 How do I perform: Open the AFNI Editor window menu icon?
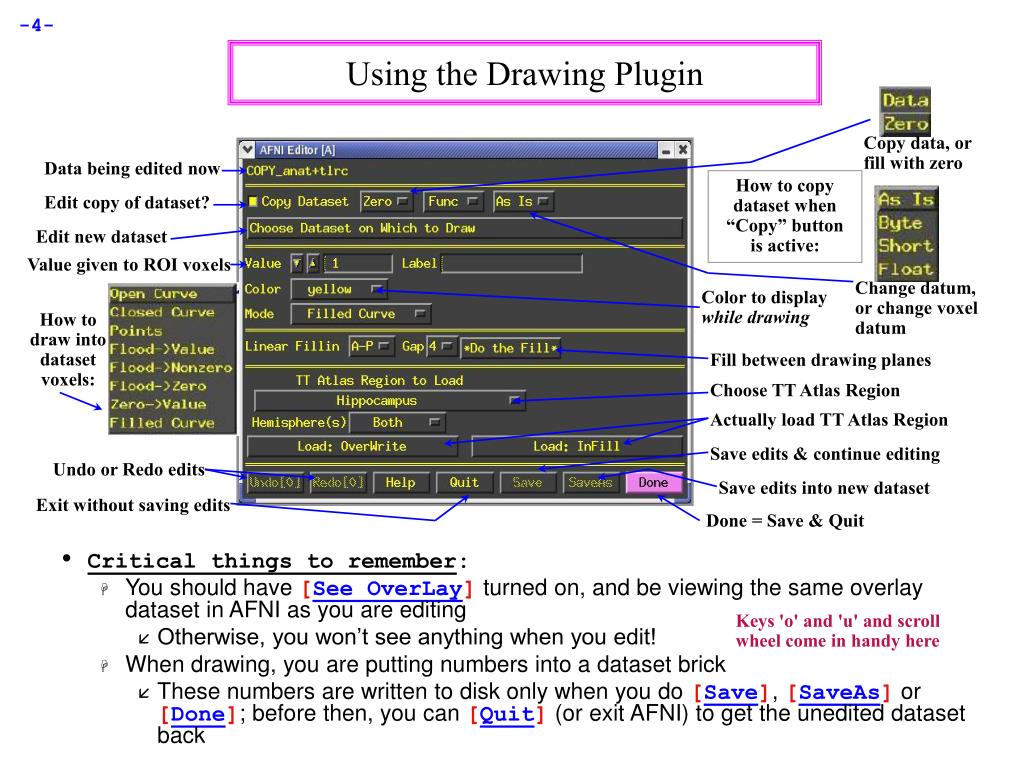point(247,150)
